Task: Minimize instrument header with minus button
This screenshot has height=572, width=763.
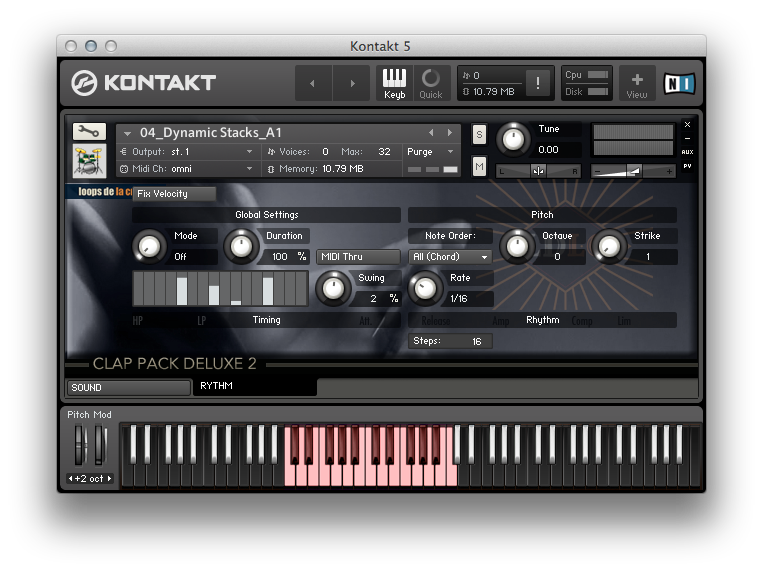Action: [688, 138]
